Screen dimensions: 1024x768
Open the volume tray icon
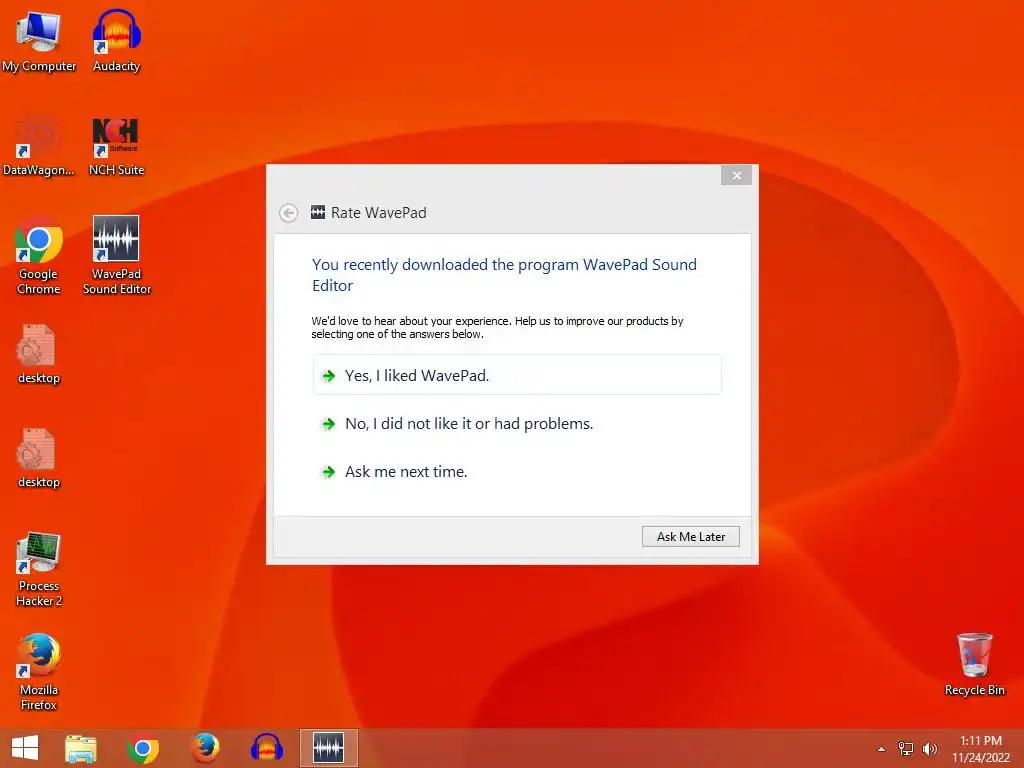coord(929,748)
